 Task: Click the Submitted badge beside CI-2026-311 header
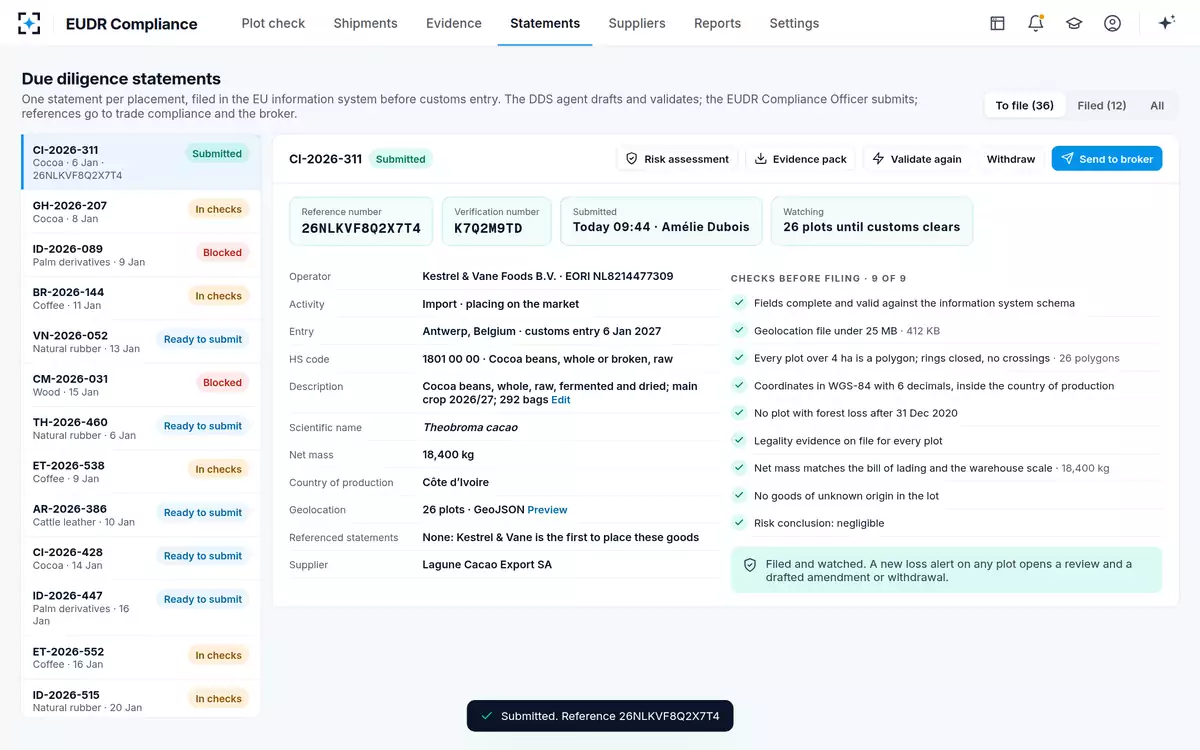pyautogui.click(x=401, y=159)
